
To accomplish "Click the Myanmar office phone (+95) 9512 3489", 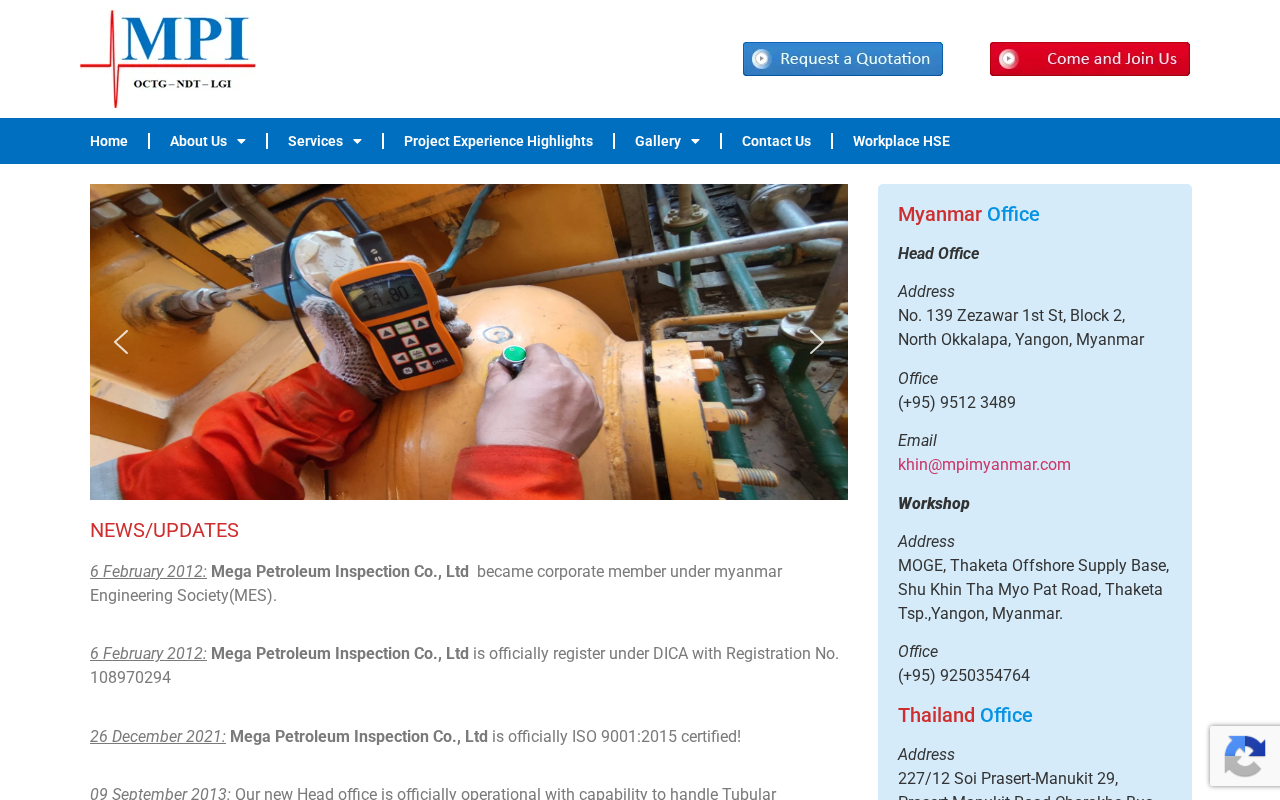I will pyautogui.click(x=957, y=403).
